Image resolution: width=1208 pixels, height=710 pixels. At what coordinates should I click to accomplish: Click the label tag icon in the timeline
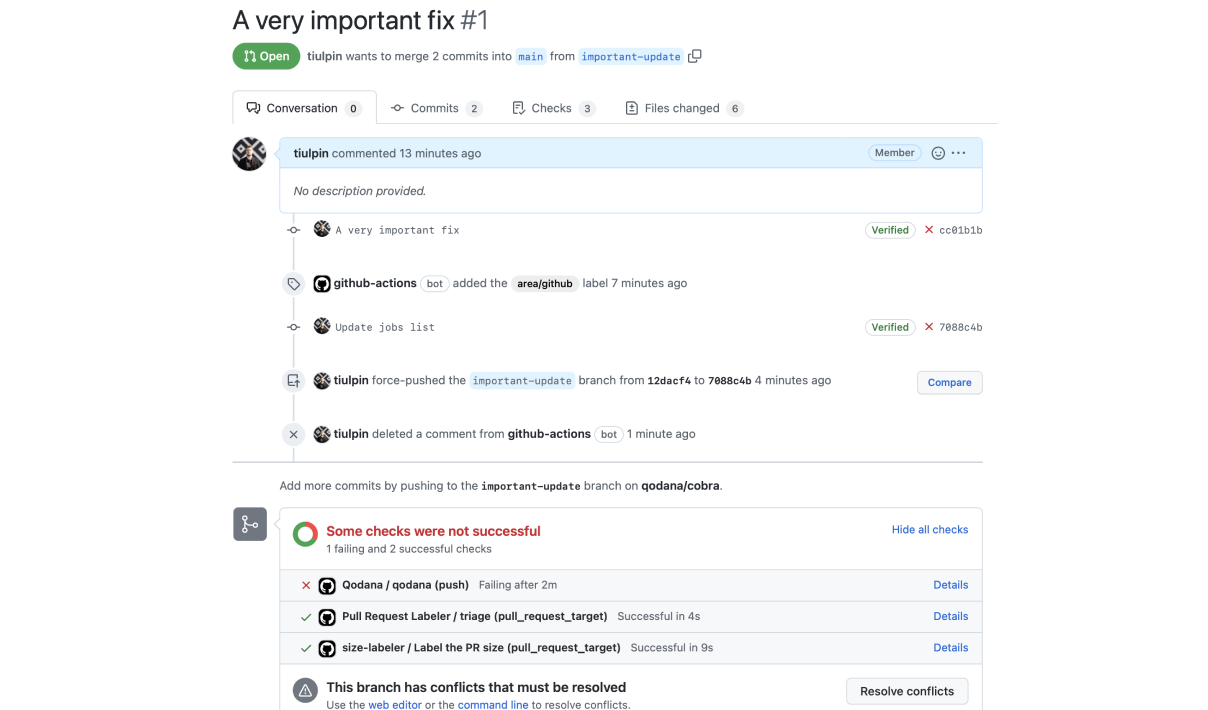click(x=293, y=283)
